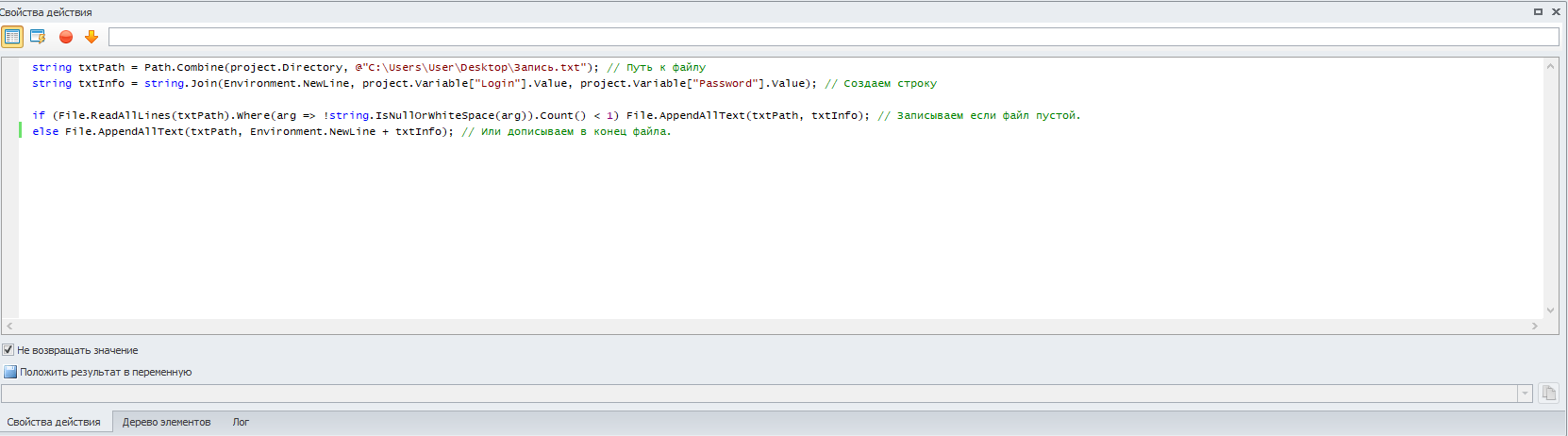Select the table-view properties icon
Image resolution: width=1568 pixels, height=436 pixels.
(x=12, y=37)
